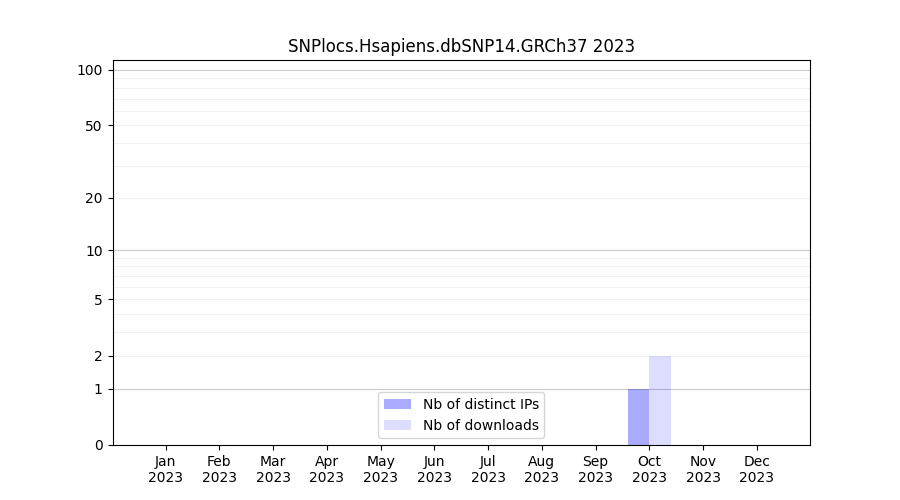Click the Mar 2023 x-axis label

273,469
